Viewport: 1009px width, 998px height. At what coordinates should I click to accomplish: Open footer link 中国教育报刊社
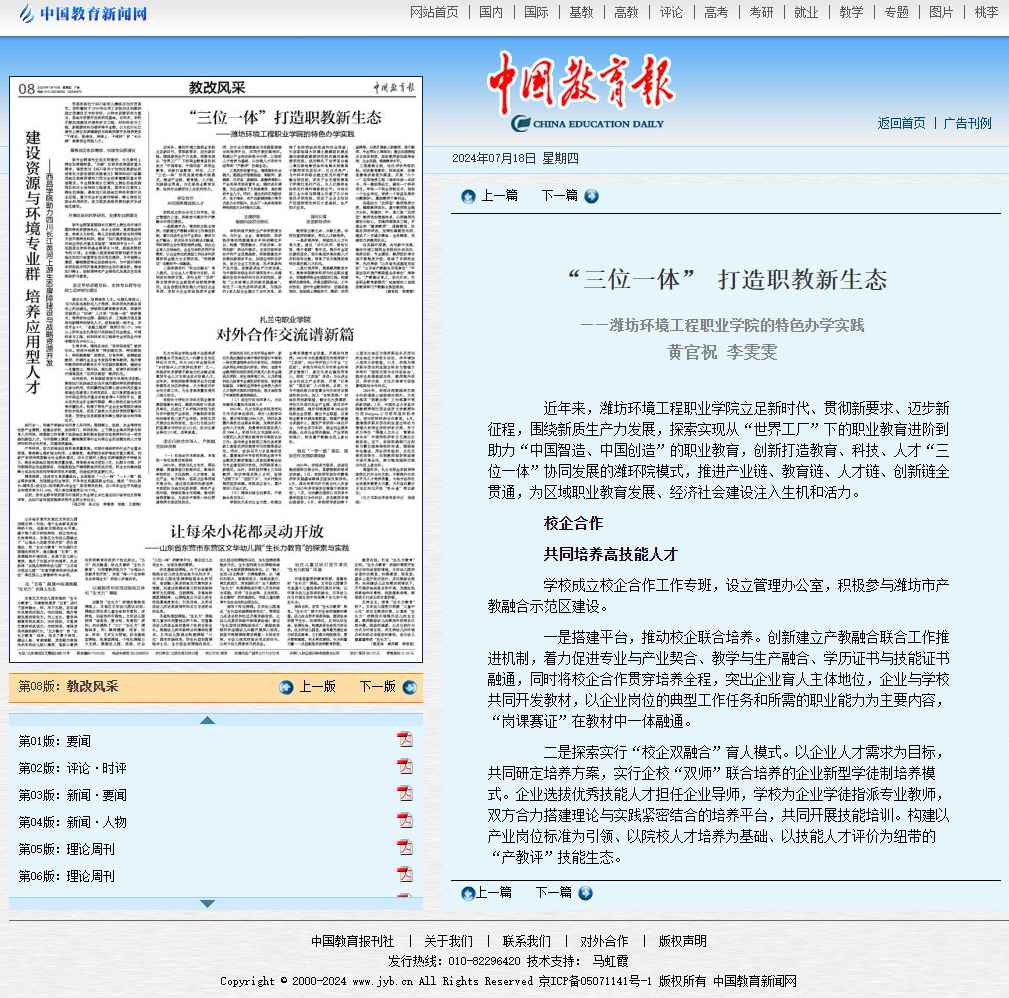point(353,941)
